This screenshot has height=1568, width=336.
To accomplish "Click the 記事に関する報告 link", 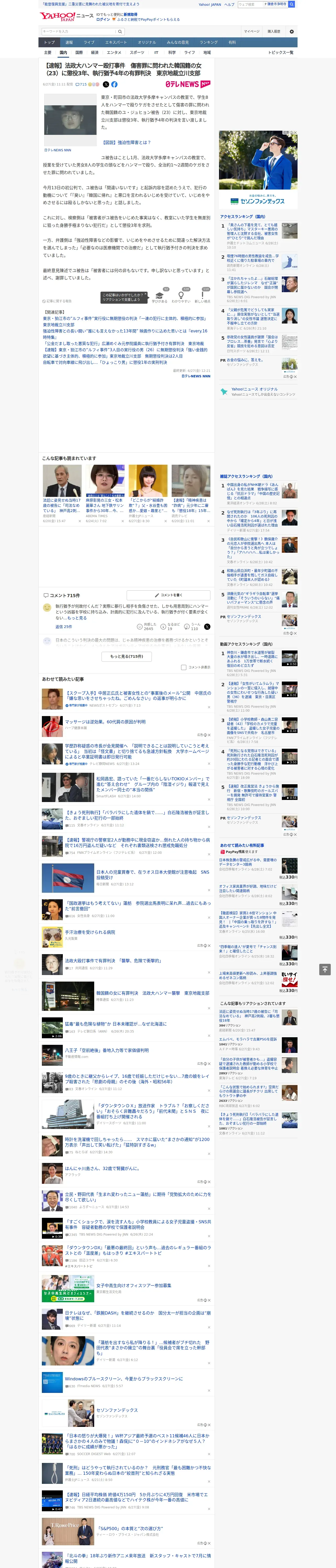I will click(x=57, y=301).
